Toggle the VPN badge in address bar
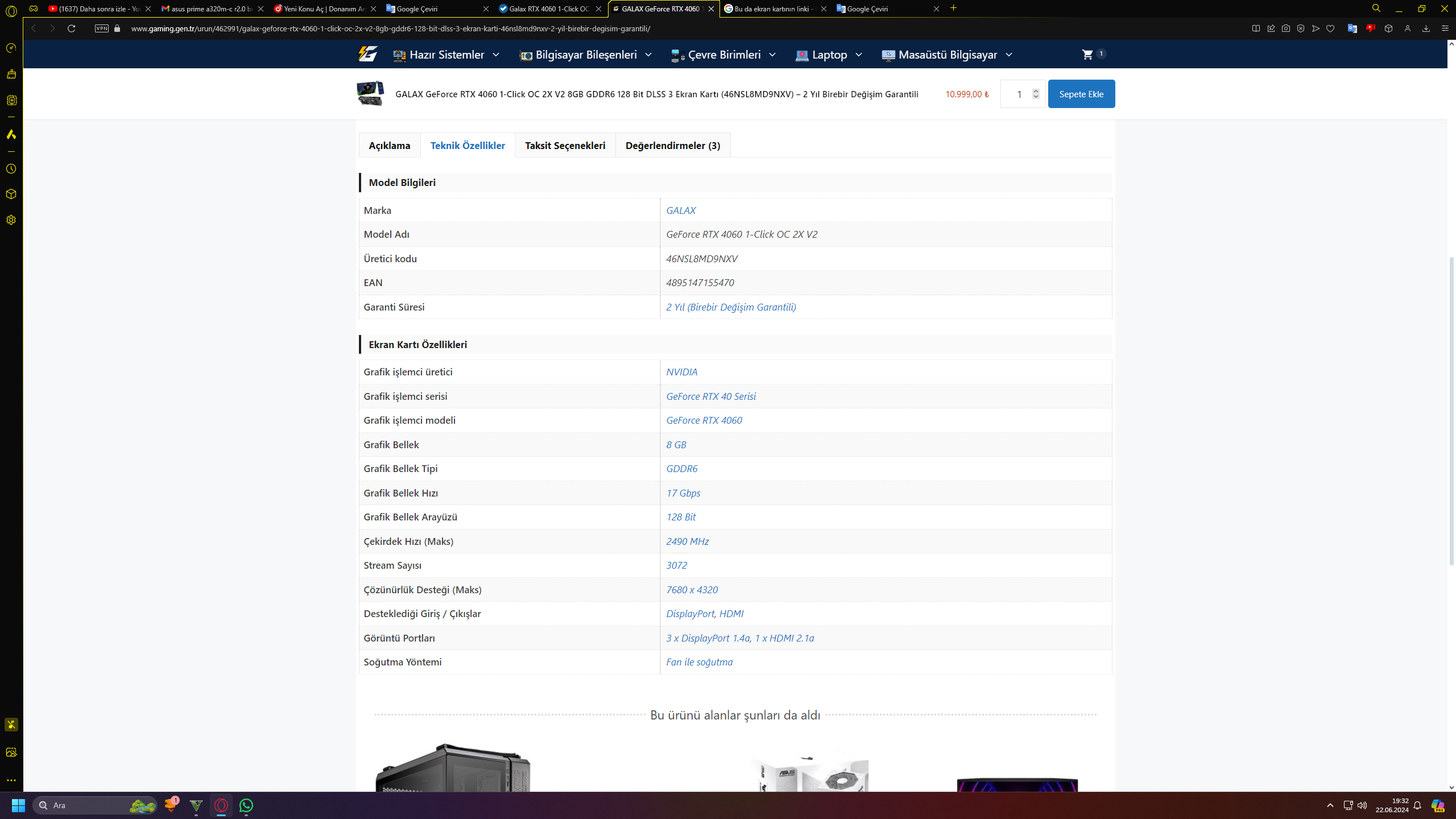Screen dimensions: 1456x819 (102, 28)
